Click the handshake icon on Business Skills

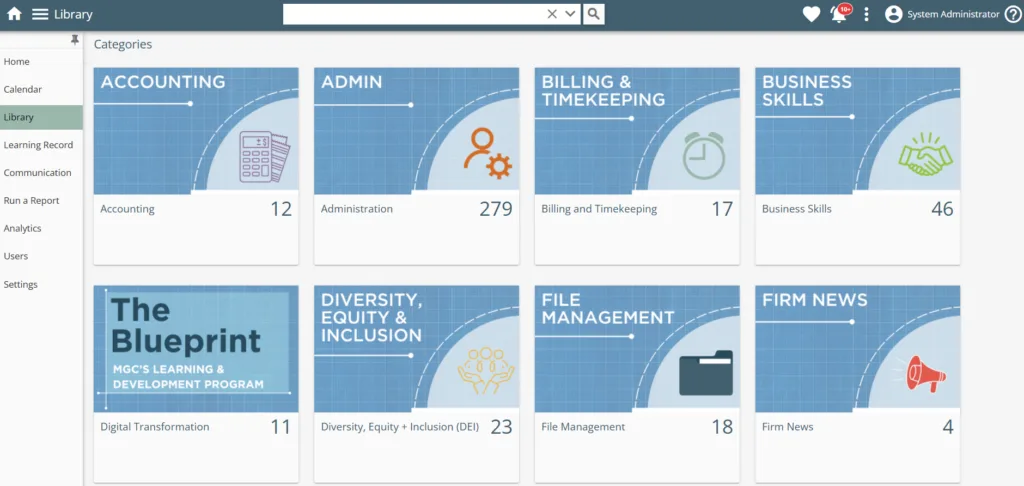925,154
